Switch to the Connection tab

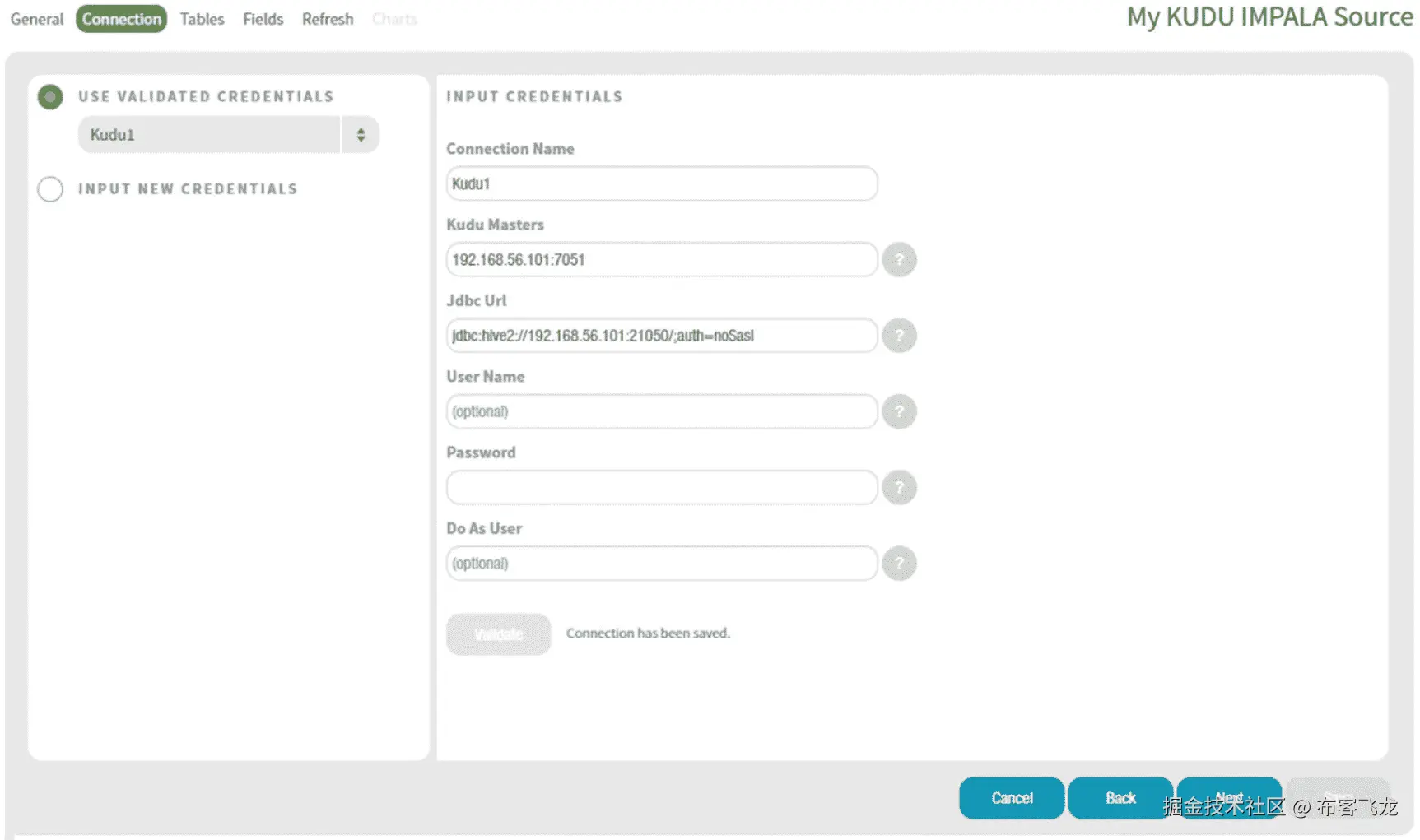[122, 19]
